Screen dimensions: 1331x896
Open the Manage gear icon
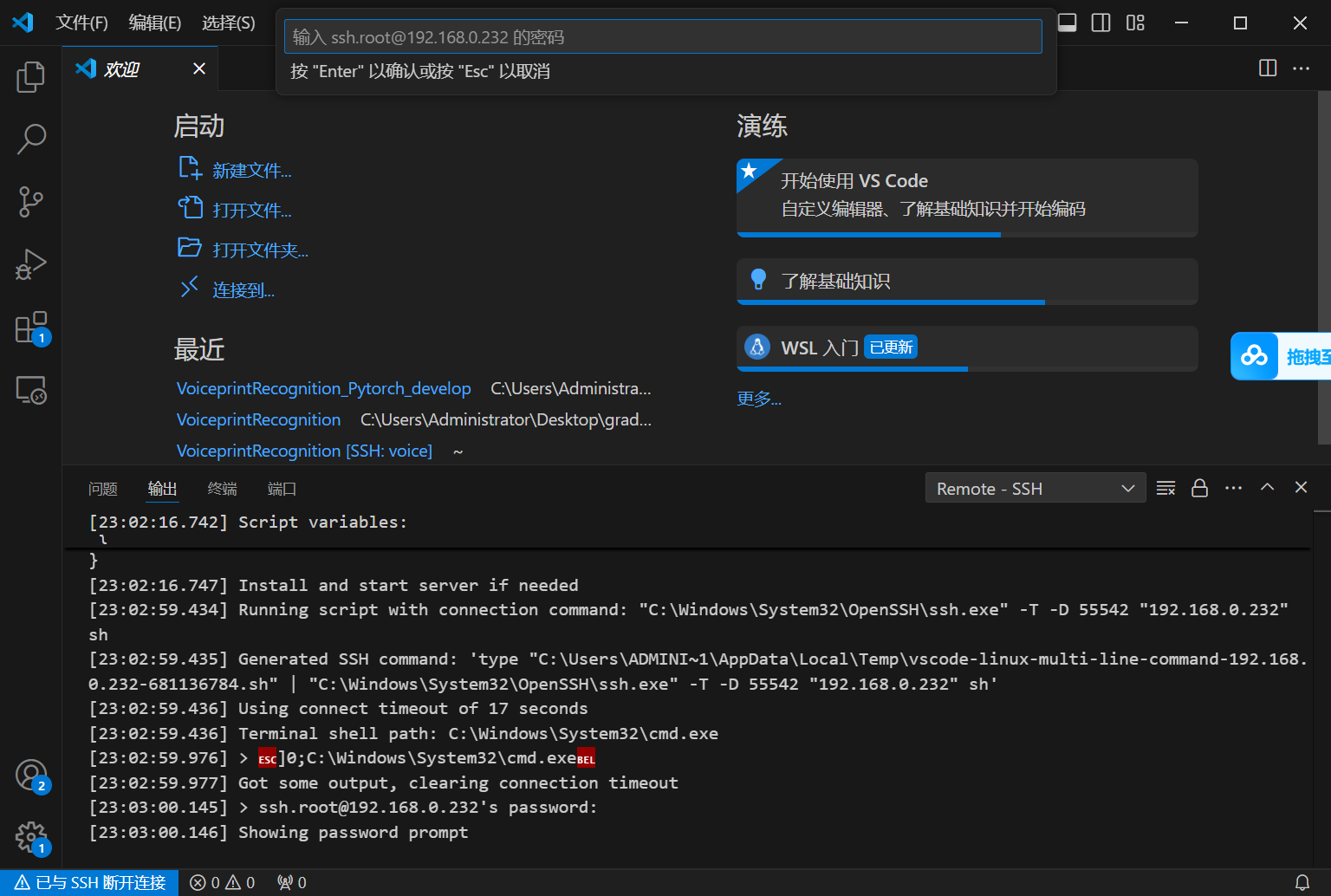(x=31, y=837)
